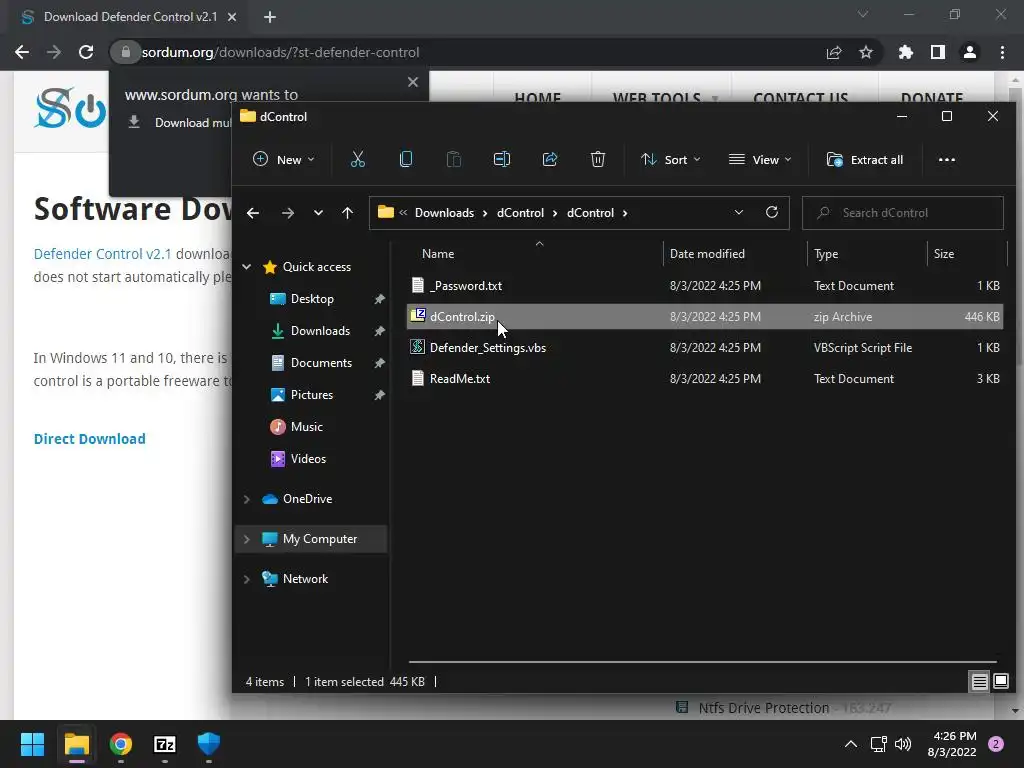This screenshot has width=1024, height=768.
Task: Go forward in File Explorer navigation
Action: pos(287,213)
